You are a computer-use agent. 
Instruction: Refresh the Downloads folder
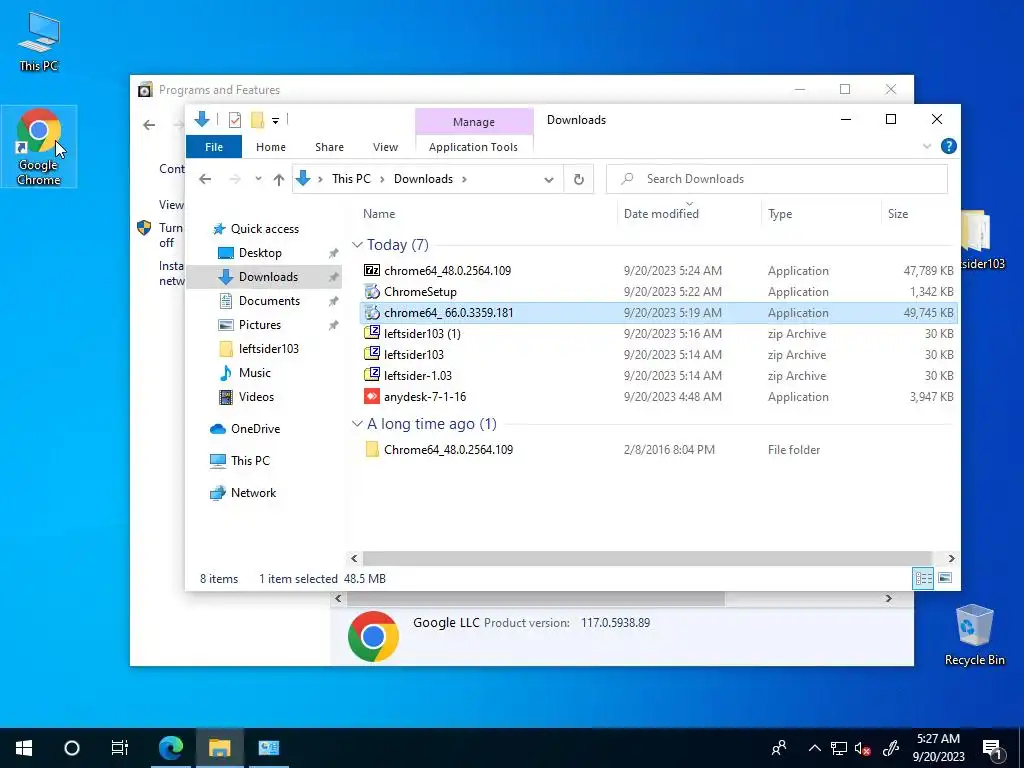(x=579, y=179)
